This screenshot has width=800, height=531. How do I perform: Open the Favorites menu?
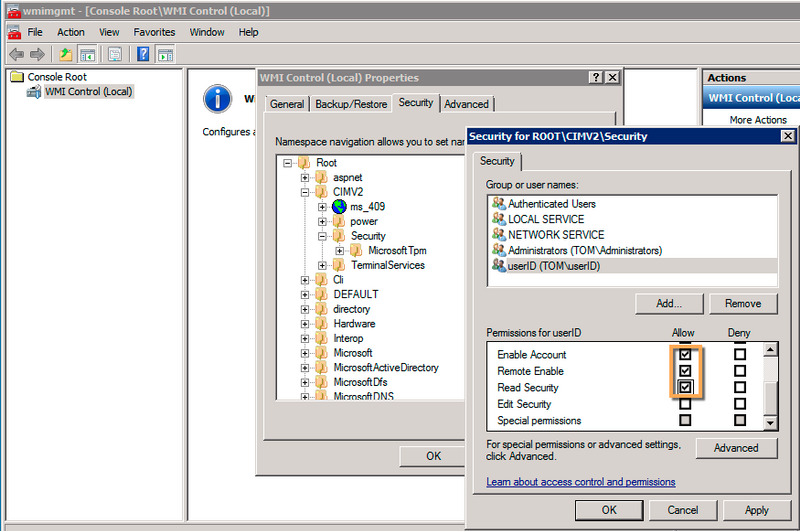click(x=154, y=32)
